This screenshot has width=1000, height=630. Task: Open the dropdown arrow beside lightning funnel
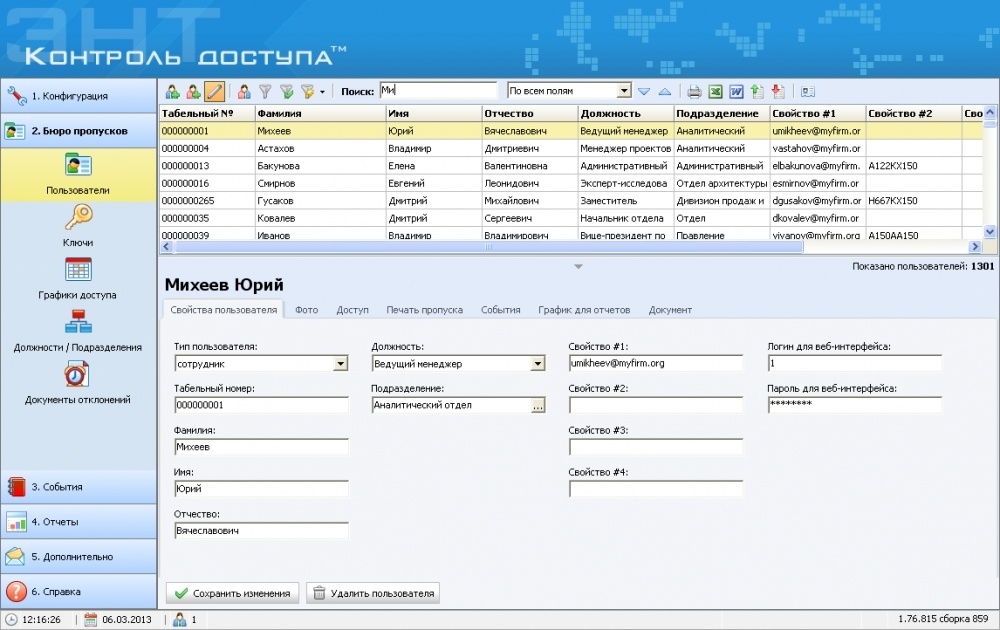pyautogui.click(x=322, y=92)
